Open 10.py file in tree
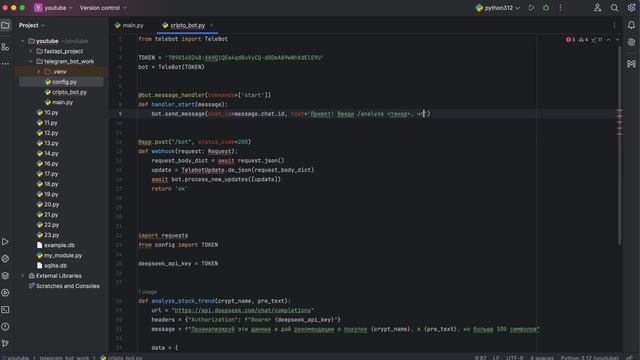The height and width of the screenshot is (360, 640). (x=47, y=113)
